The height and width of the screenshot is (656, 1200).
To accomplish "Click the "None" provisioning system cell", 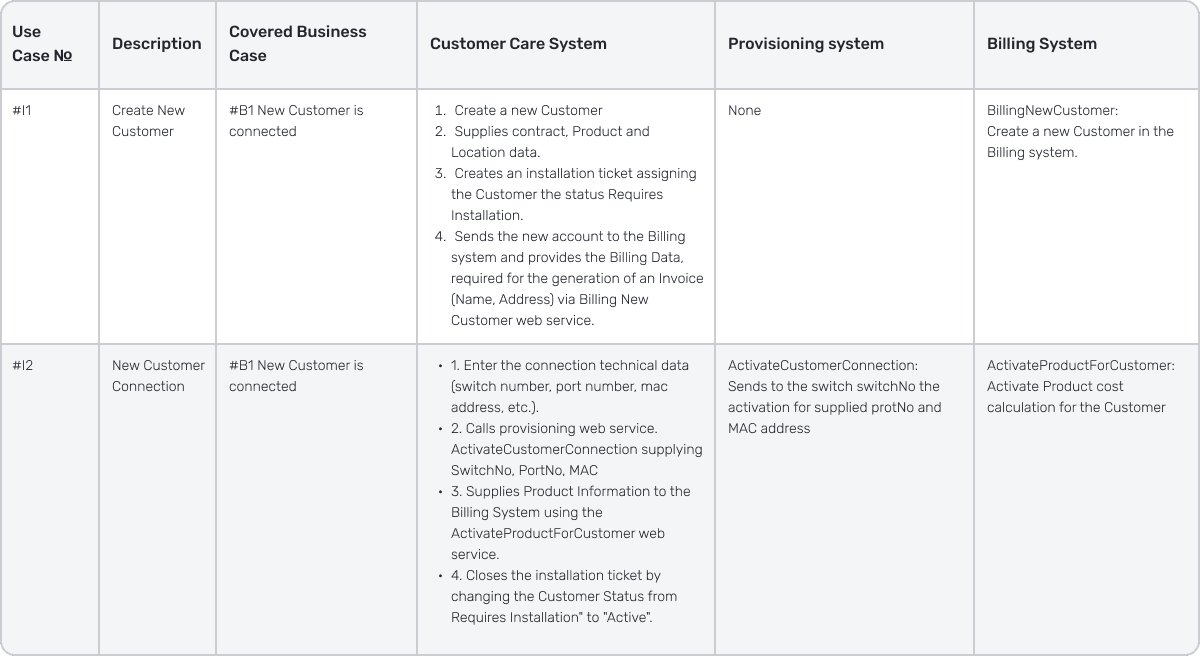I will tap(745, 111).
